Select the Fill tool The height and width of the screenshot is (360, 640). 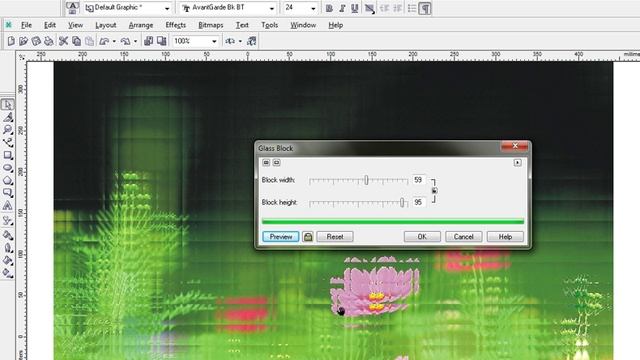(7, 260)
